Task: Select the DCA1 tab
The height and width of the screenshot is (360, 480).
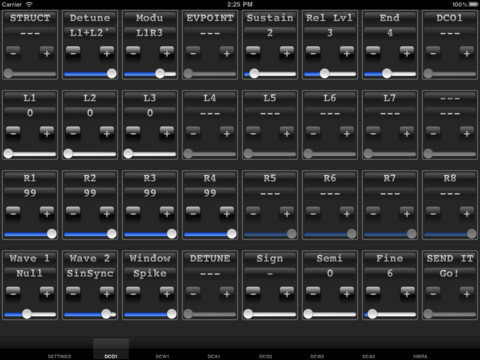Action: (214, 356)
